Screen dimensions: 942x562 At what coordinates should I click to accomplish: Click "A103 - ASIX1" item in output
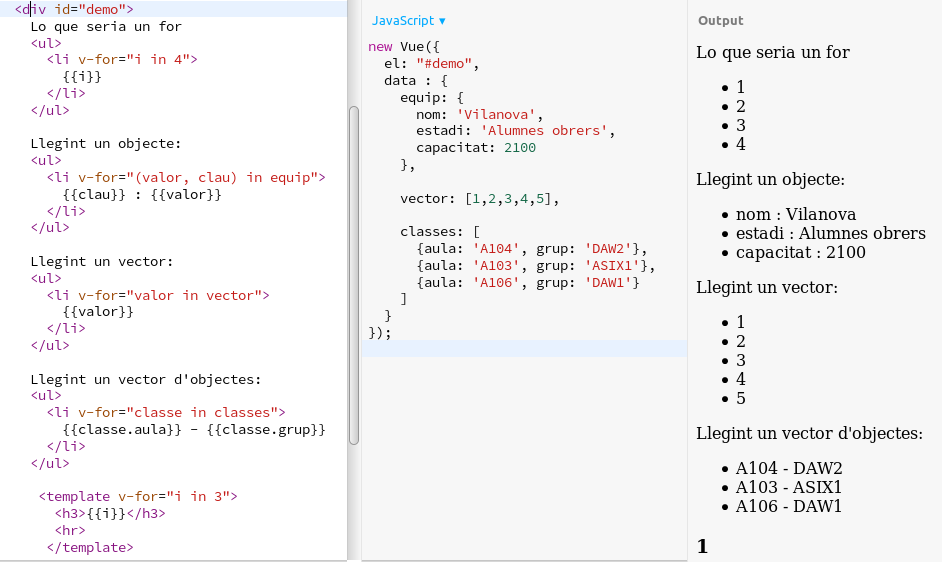[788, 487]
